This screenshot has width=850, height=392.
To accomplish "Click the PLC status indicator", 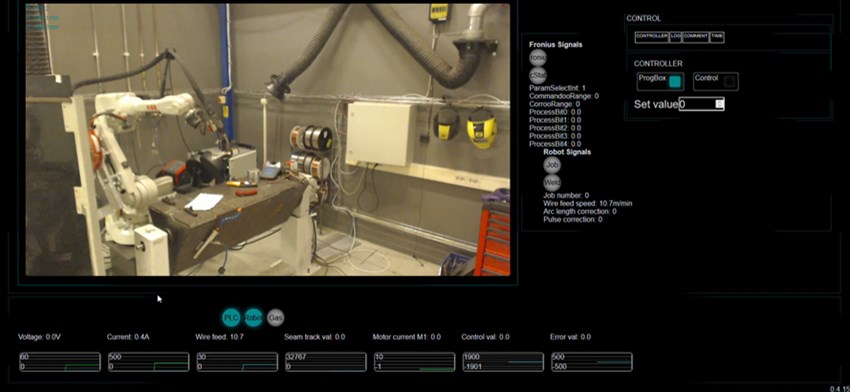I will pyautogui.click(x=231, y=318).
